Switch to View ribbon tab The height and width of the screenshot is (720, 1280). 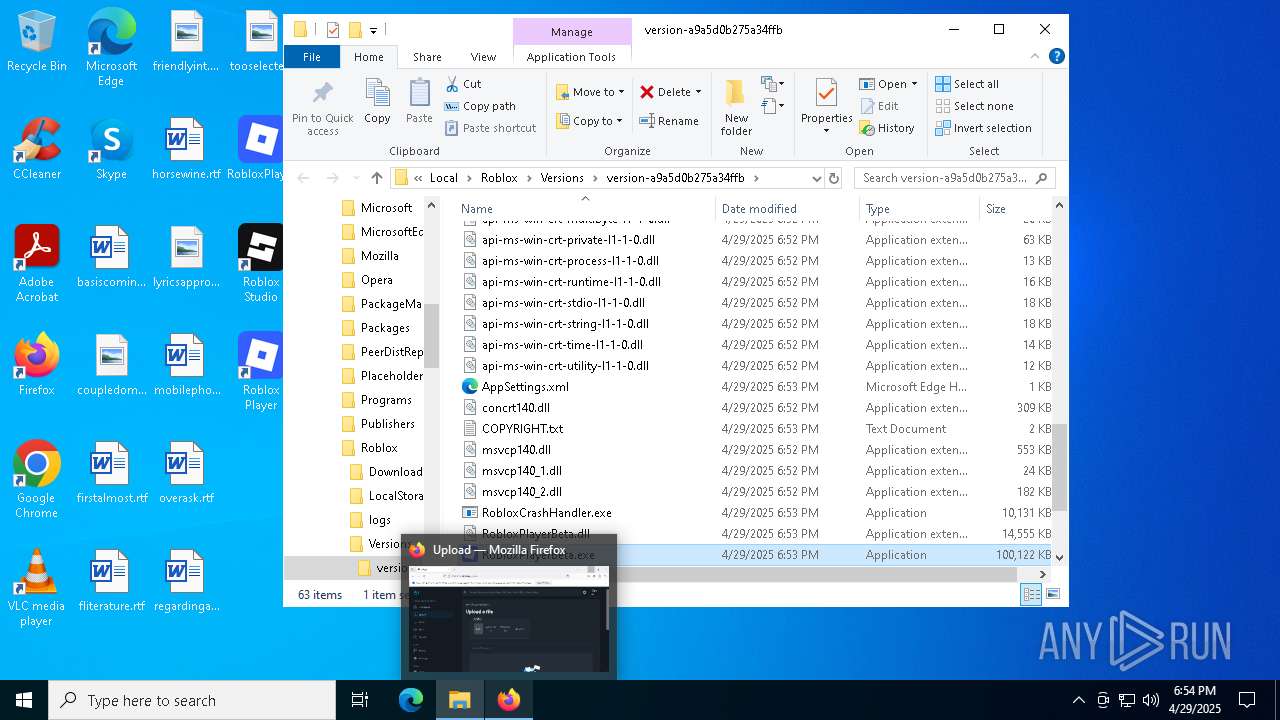pos(483,57)
